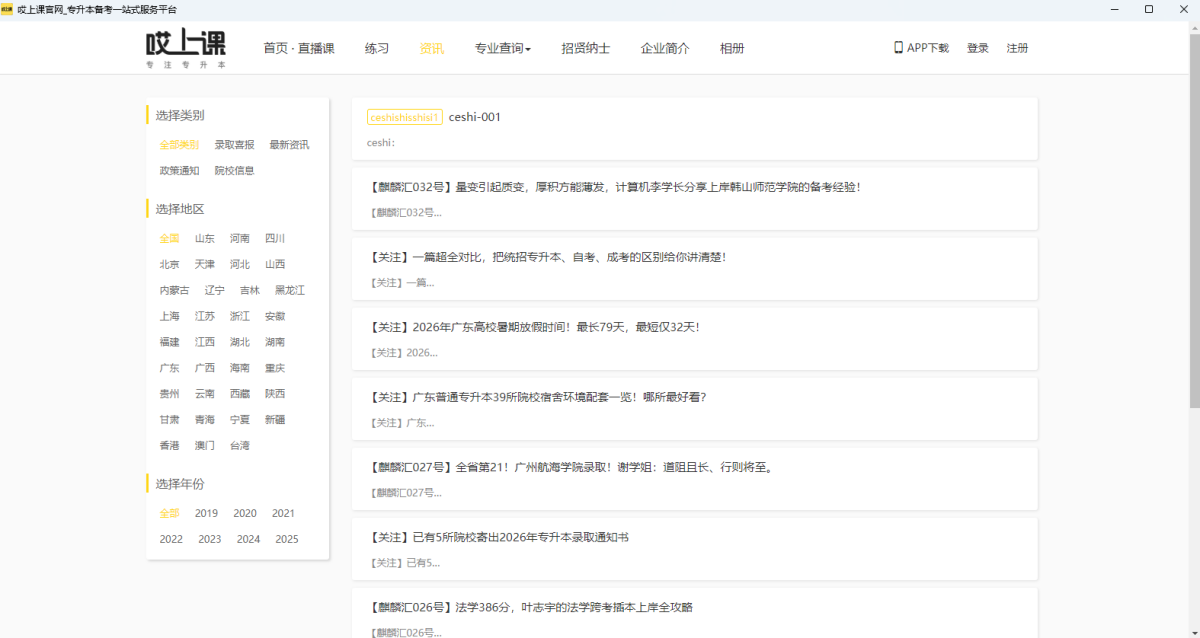The image size is (1200, 638).
Task: Select 天津 region
Action: 204,265
